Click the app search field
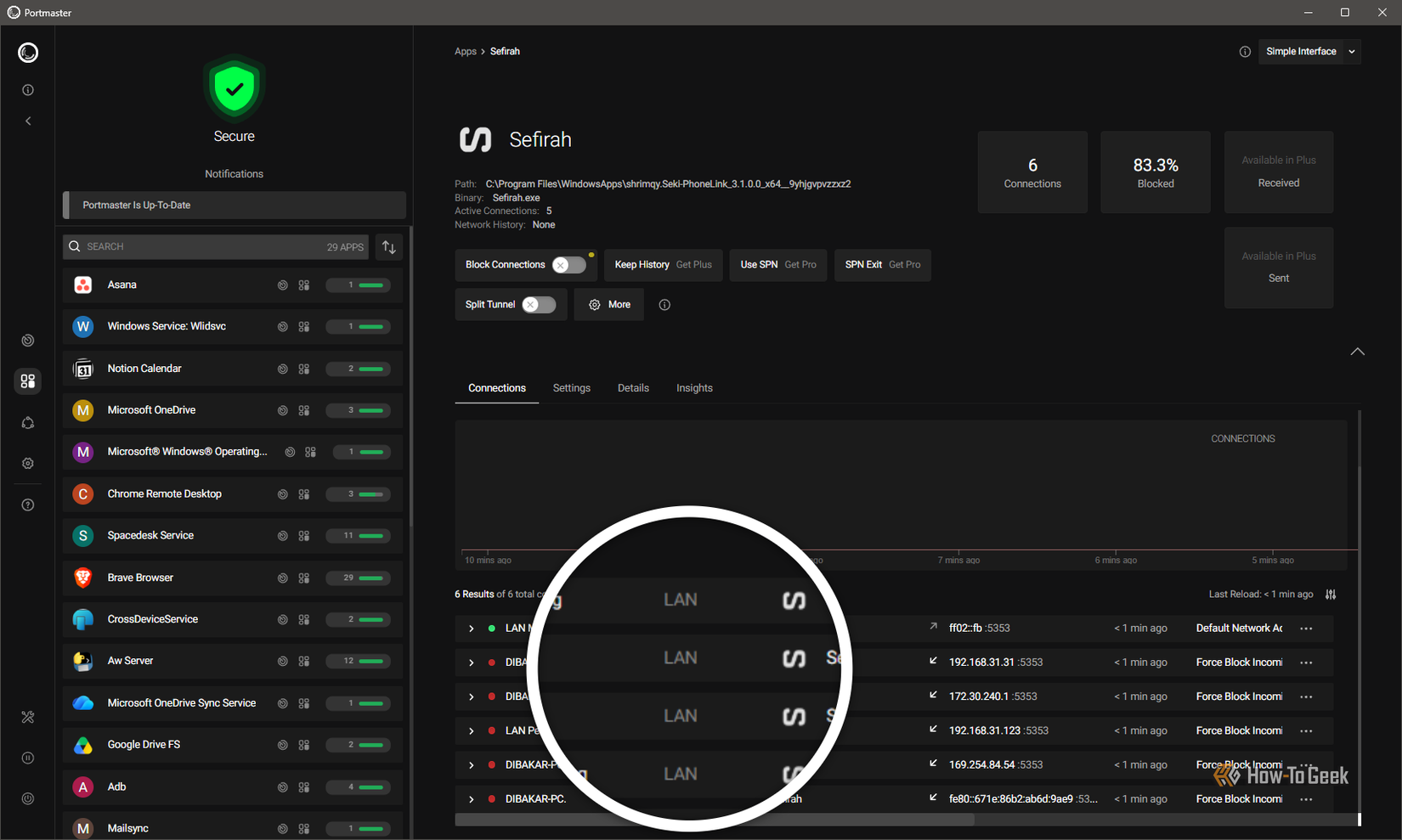This screenshot has width=1402, height=840. pyautogui.click(x=216, y=247)
